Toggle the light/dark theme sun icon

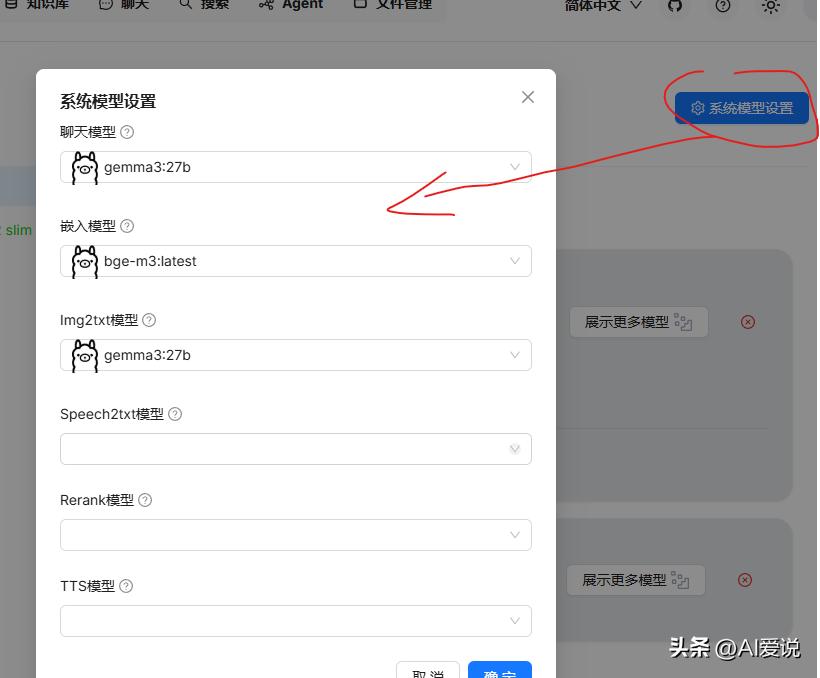(770, 5)
